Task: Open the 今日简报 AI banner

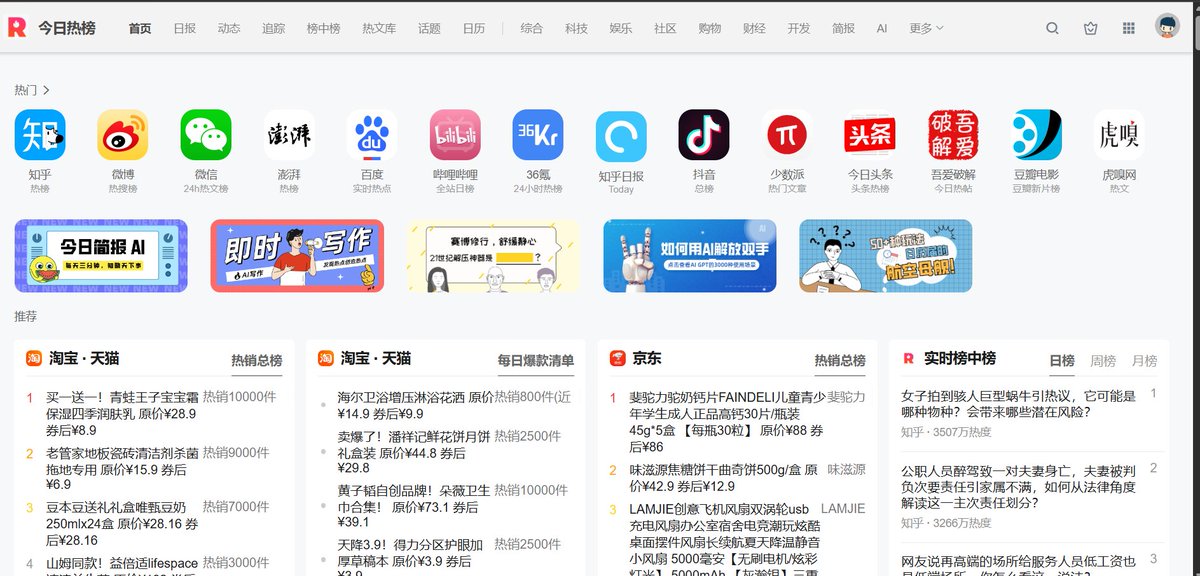Action: [x=101, y=256]
